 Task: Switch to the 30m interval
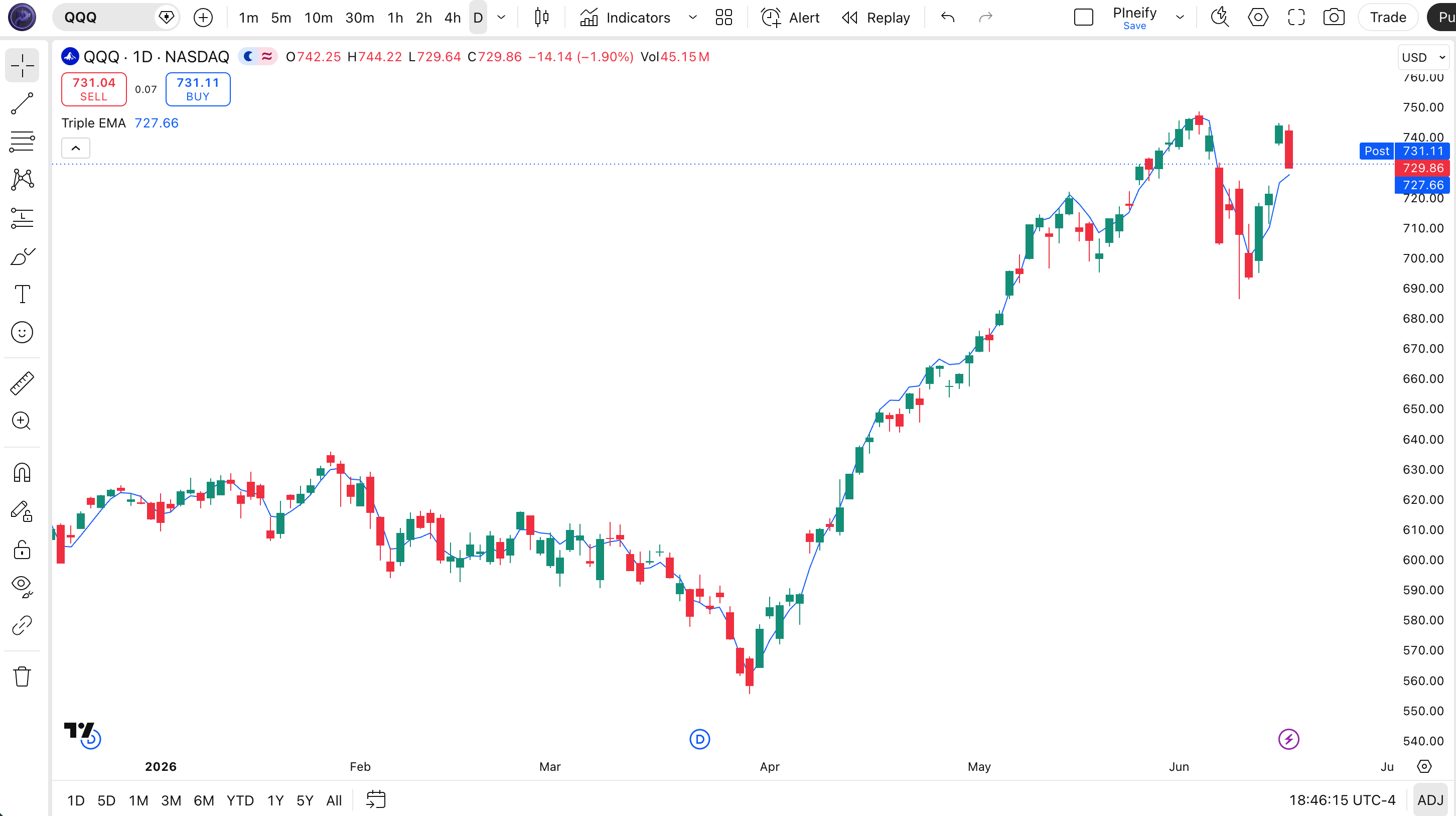pyautogui.click(x=359, y=18)
